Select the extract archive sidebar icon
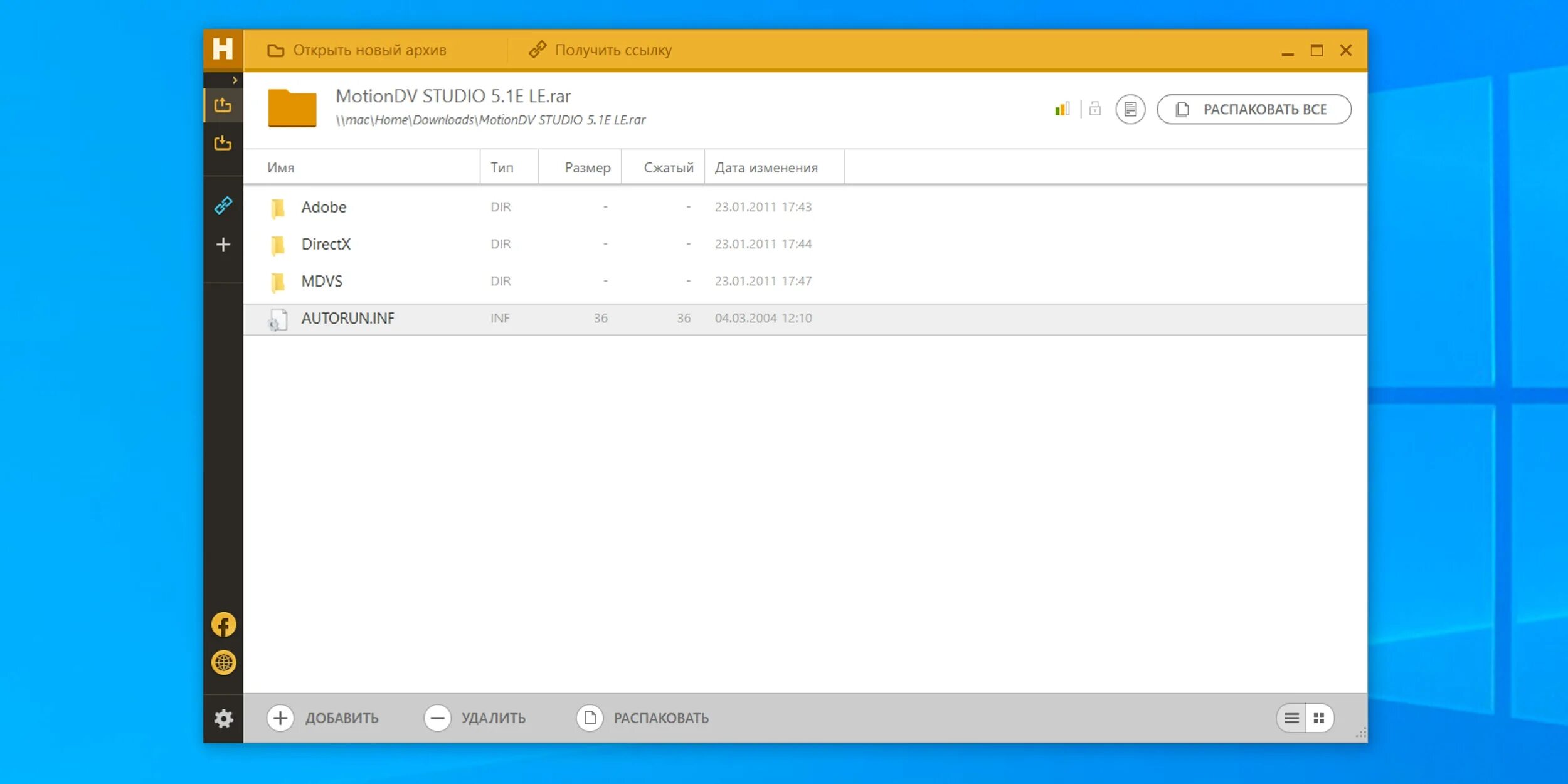Image resolution: width=1568 pixels, height=784 pixels. click(x=223, y=105)
